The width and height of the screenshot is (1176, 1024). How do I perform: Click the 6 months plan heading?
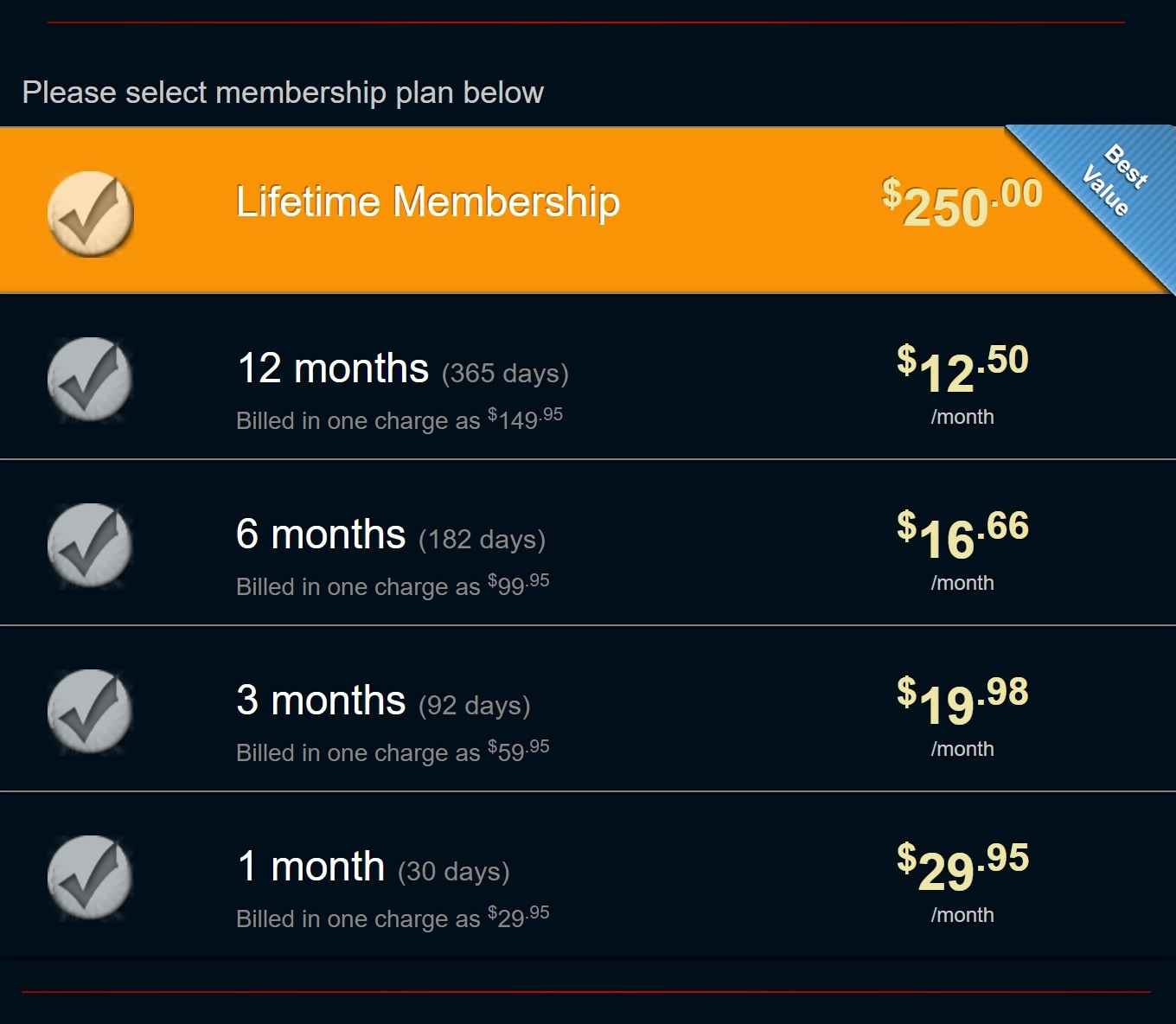[321, 534]
